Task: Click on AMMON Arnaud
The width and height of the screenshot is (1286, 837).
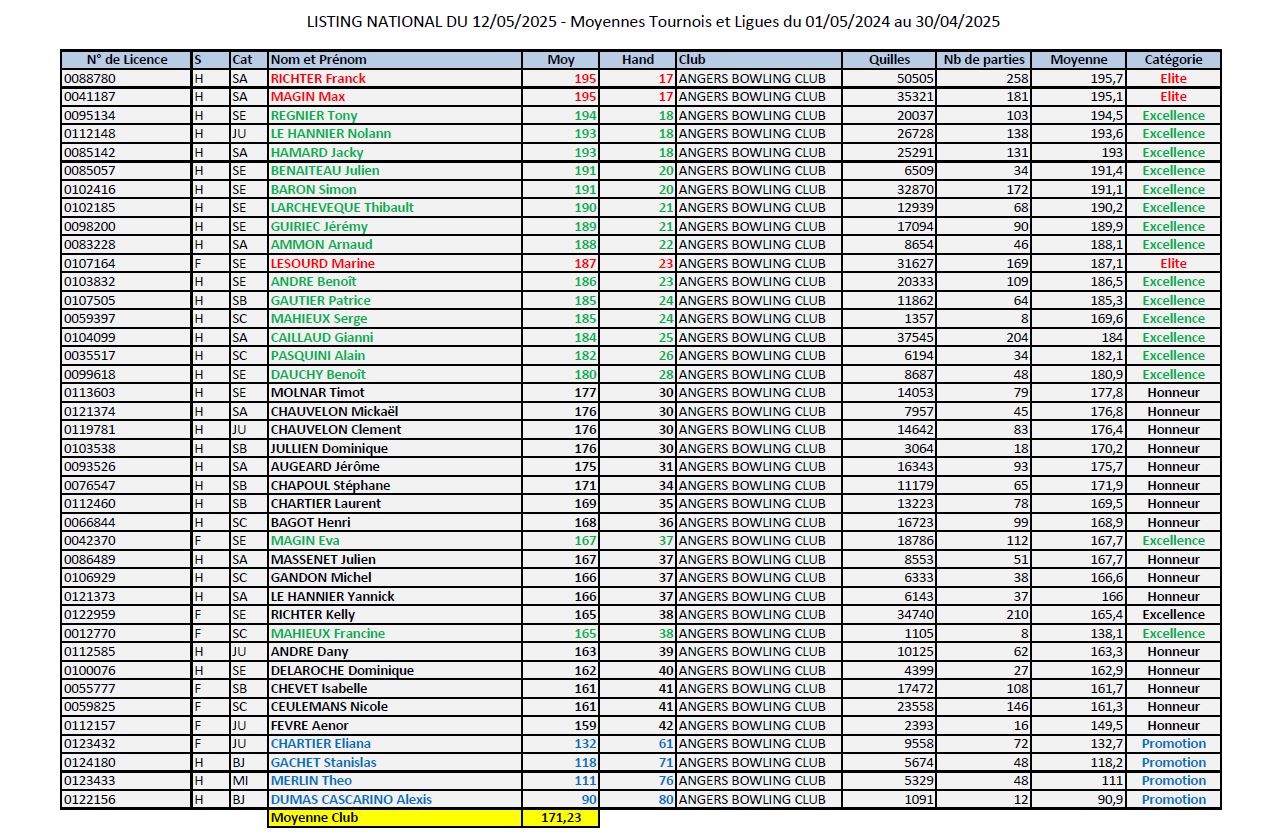Action: tap(395, 244)
